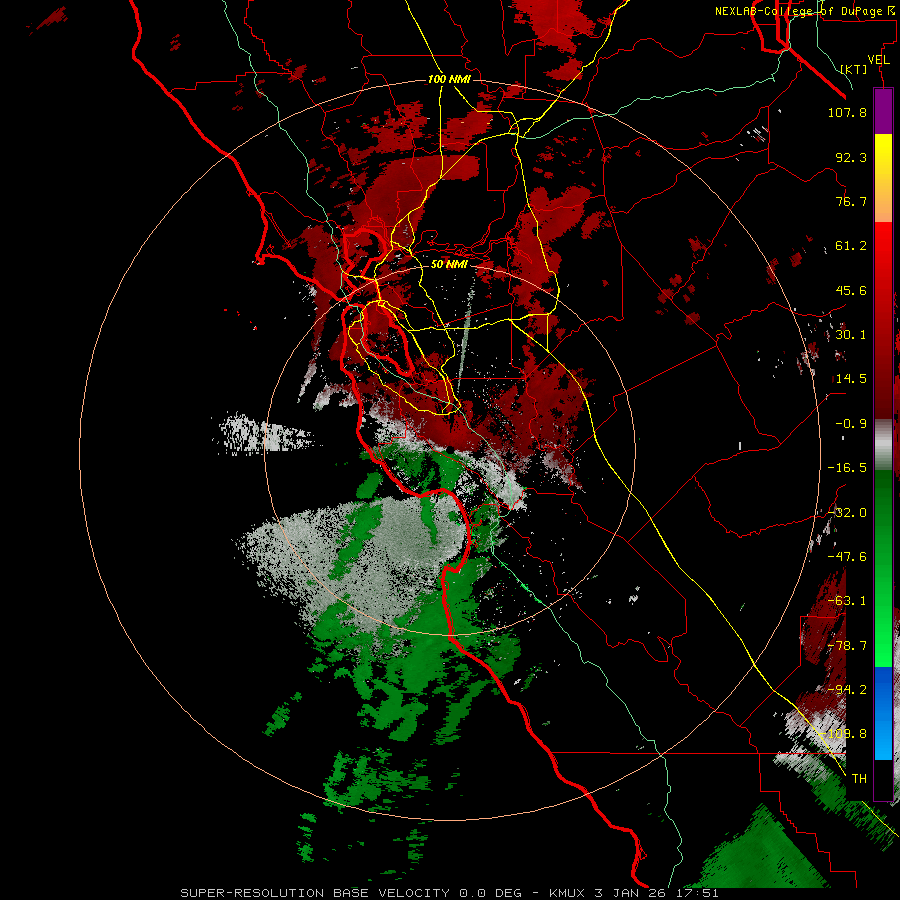Select the 30.1 legend value
Viewport: 900px width, 900px height.
click(x=851, y=335)
